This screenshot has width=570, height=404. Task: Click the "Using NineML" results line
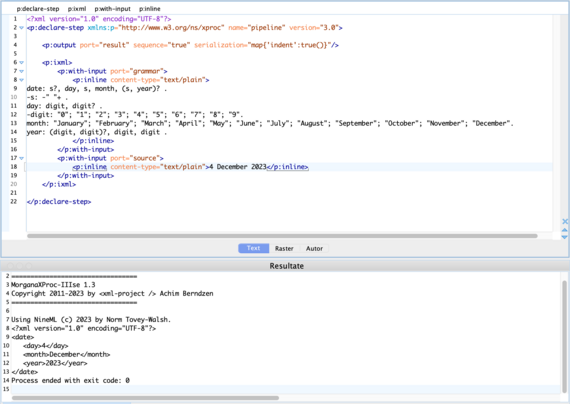pyautogui.click(x=91, y=320)
